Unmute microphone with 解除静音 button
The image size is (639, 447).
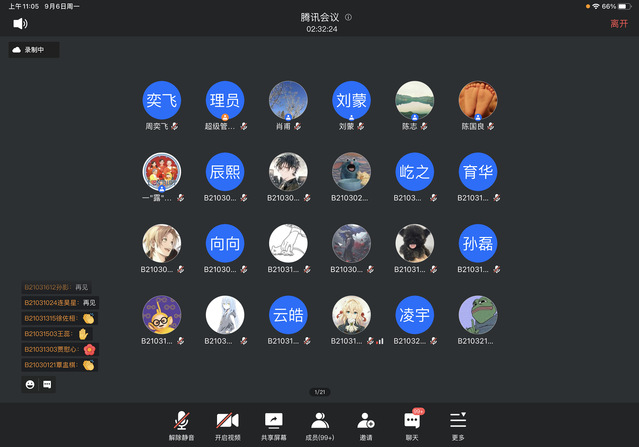coord(181,424)
